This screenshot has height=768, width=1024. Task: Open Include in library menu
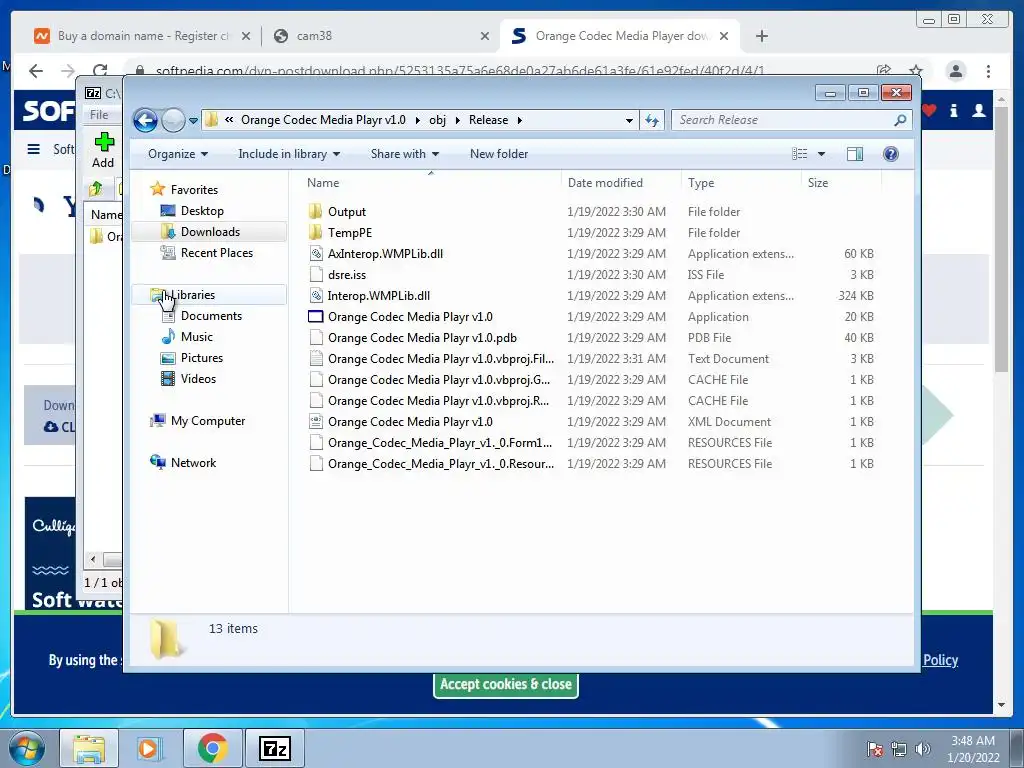[289, 154]
